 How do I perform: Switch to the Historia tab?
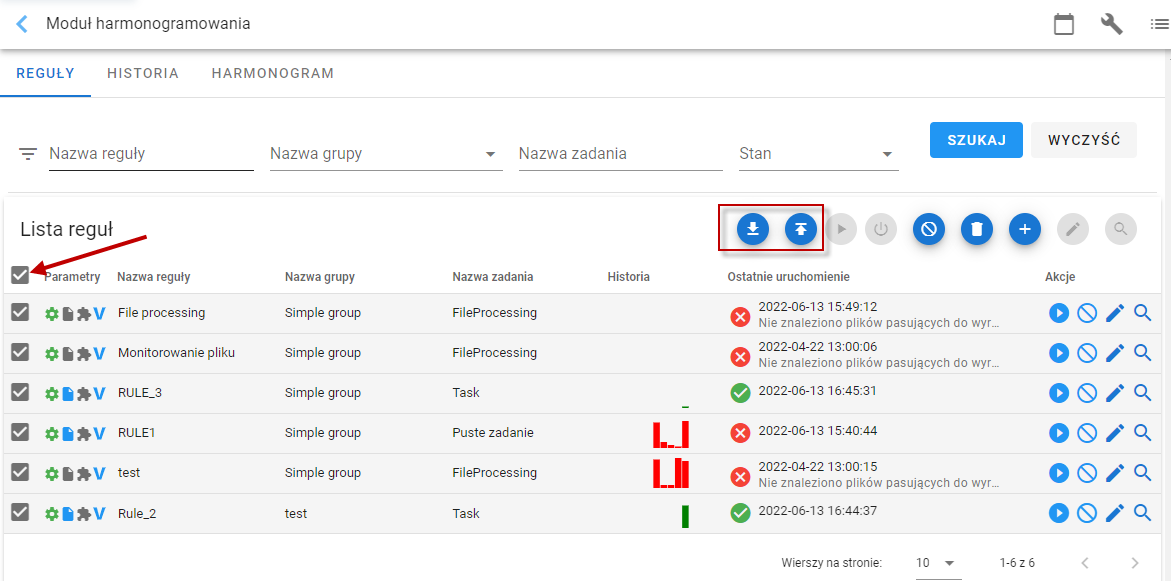pos(143,73)
